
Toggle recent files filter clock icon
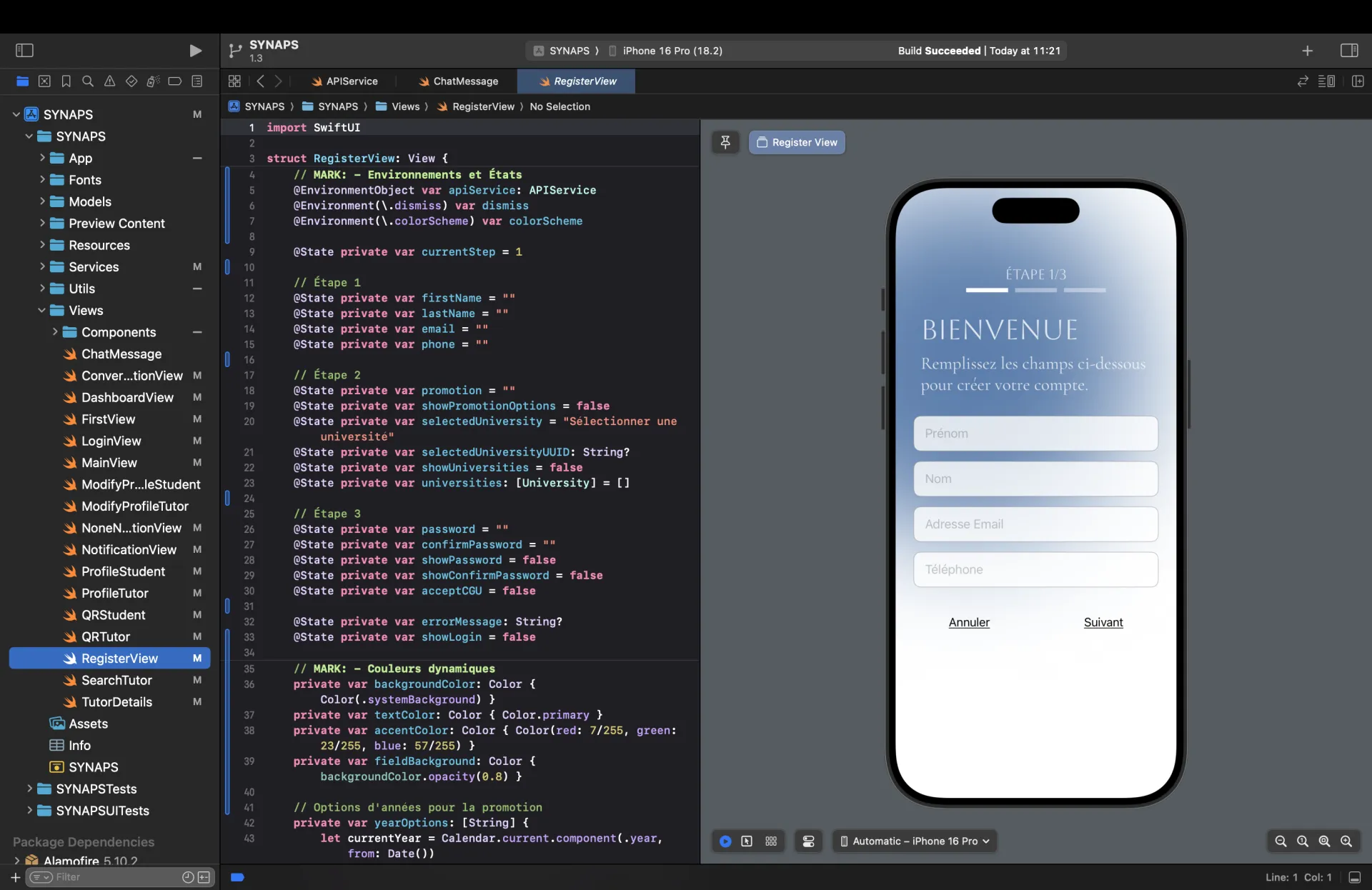click(x=188, y=877)
